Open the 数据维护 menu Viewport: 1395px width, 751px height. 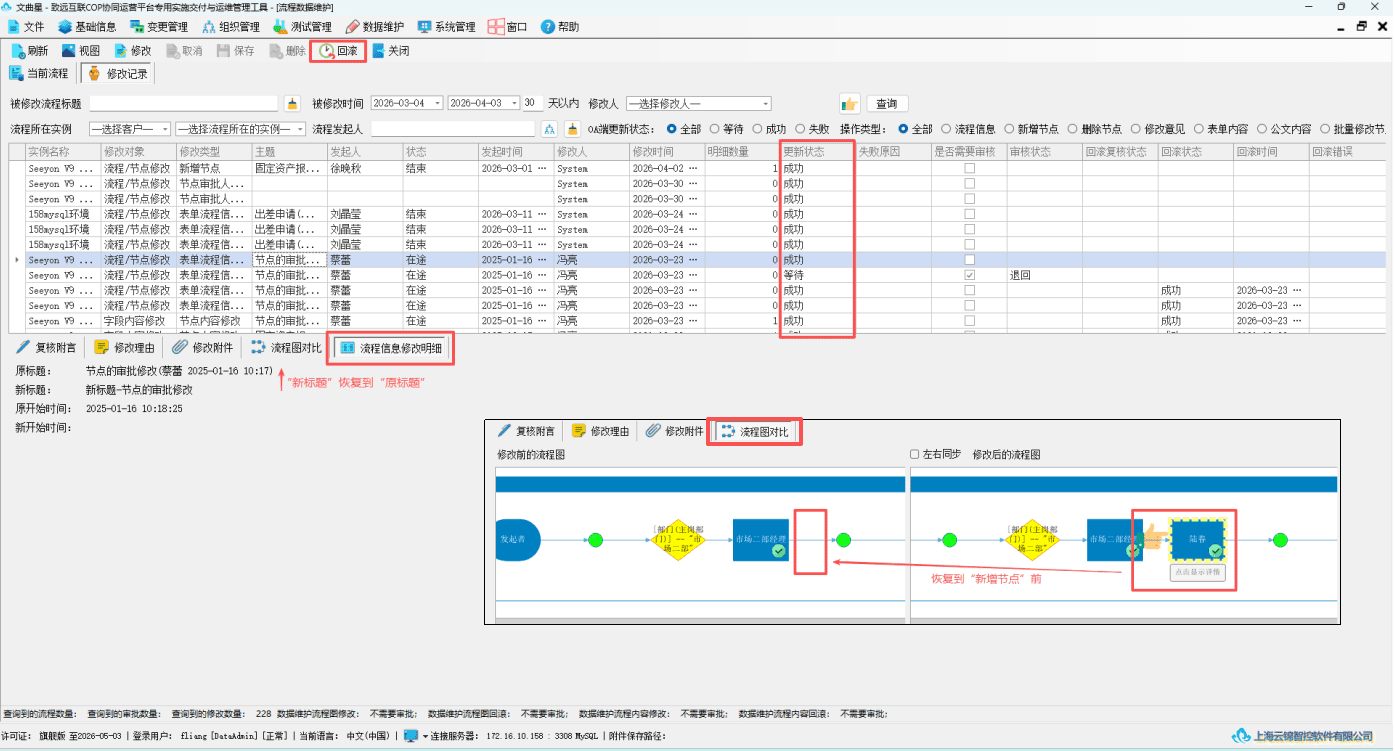[374, 27]
